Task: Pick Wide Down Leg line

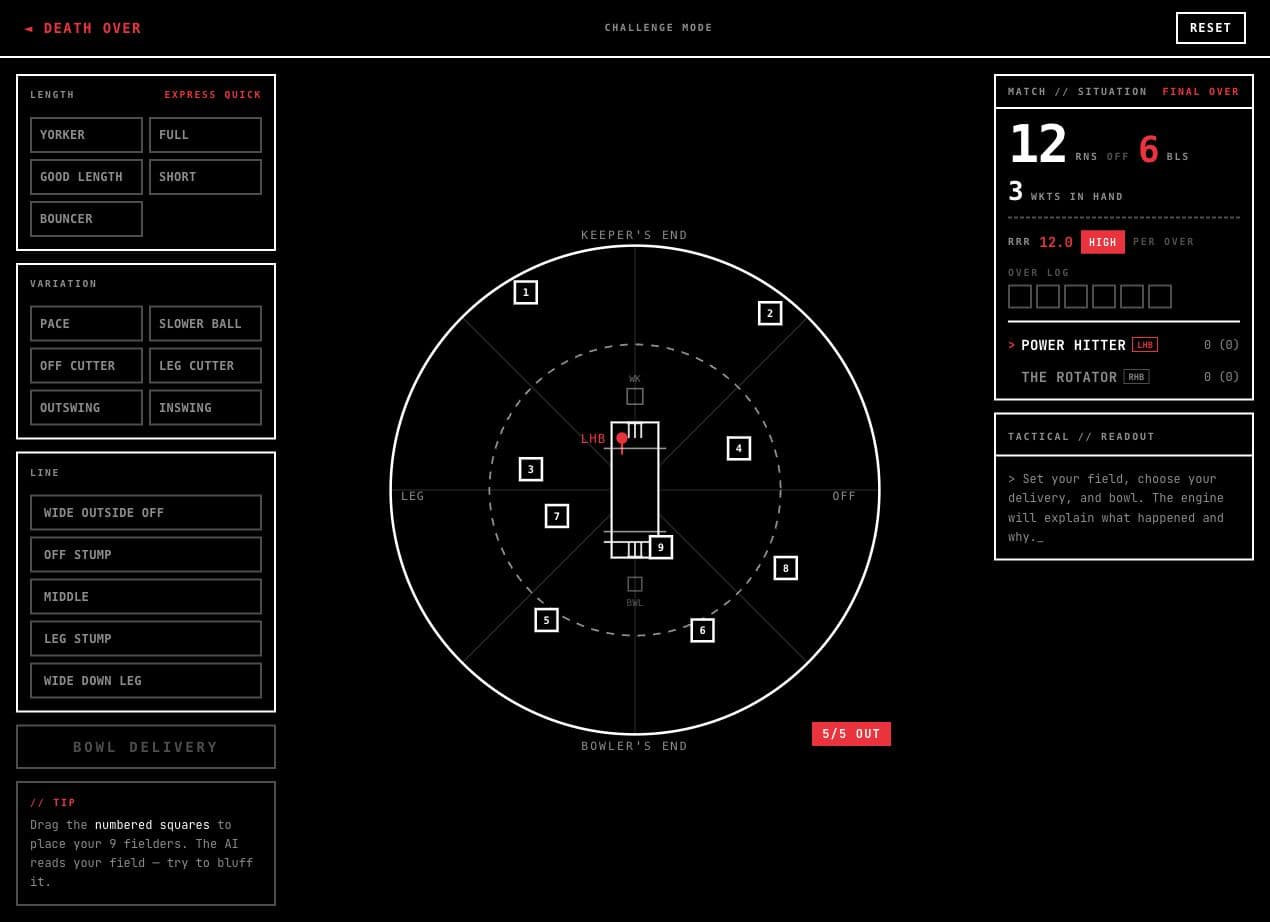Action: click(146, 681)
